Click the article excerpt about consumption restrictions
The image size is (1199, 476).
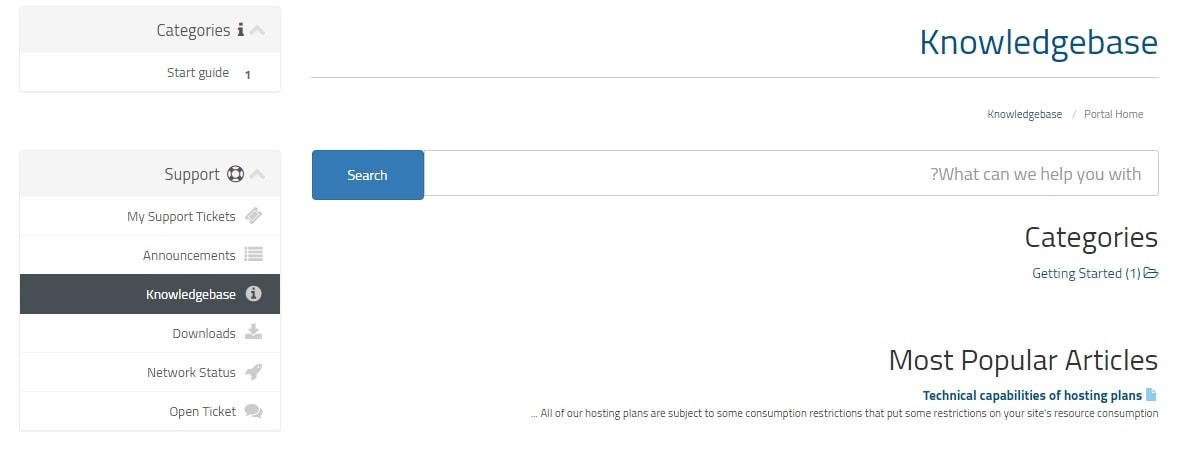tap(844, 413)
